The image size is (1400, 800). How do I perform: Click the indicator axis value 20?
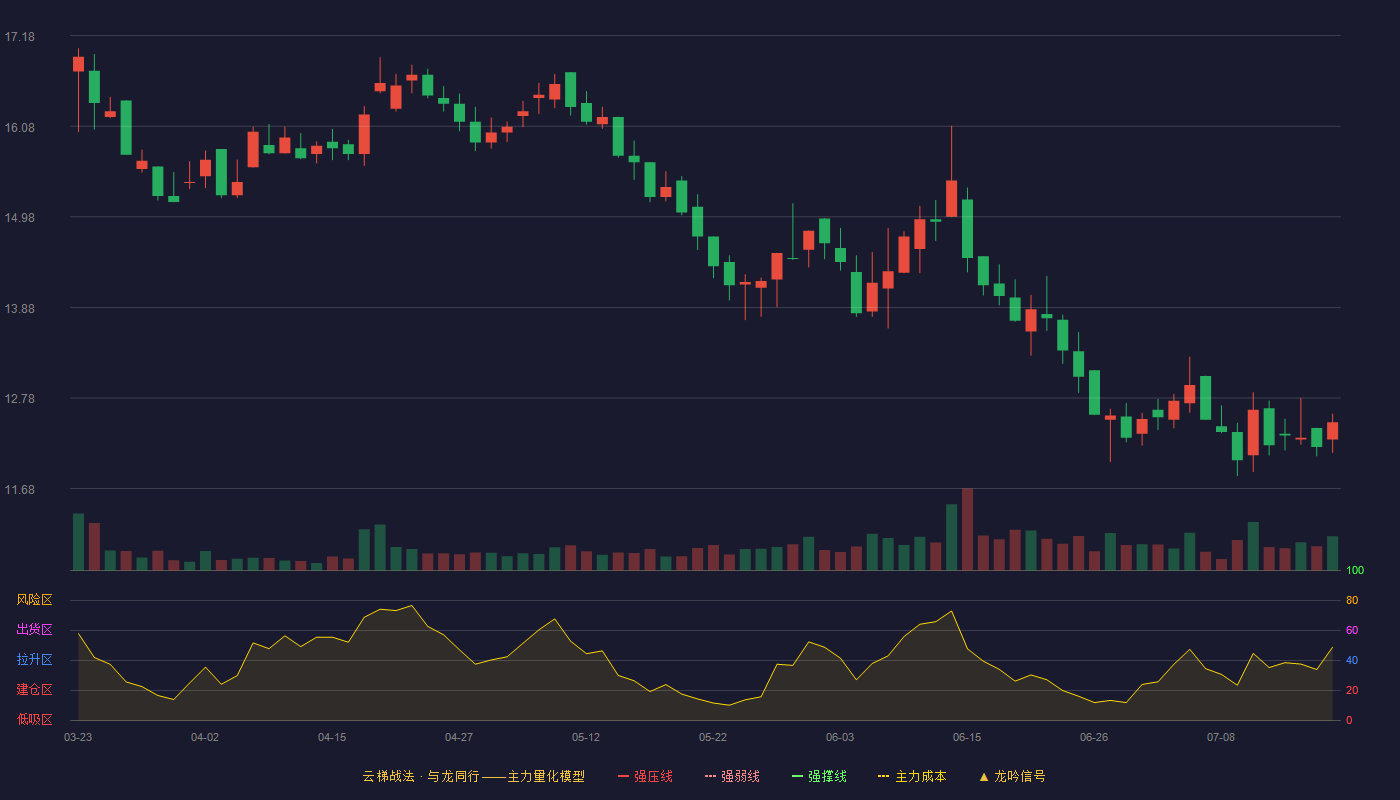point(1352,690)
